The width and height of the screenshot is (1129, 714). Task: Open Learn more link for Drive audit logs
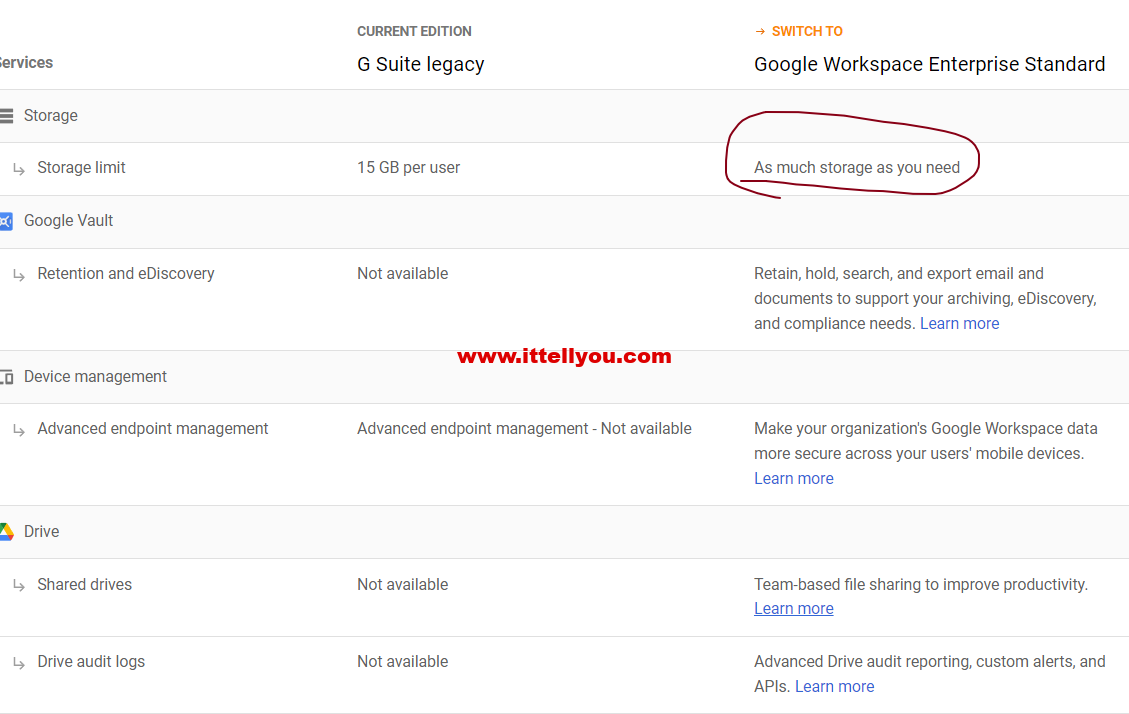(835, 687)
